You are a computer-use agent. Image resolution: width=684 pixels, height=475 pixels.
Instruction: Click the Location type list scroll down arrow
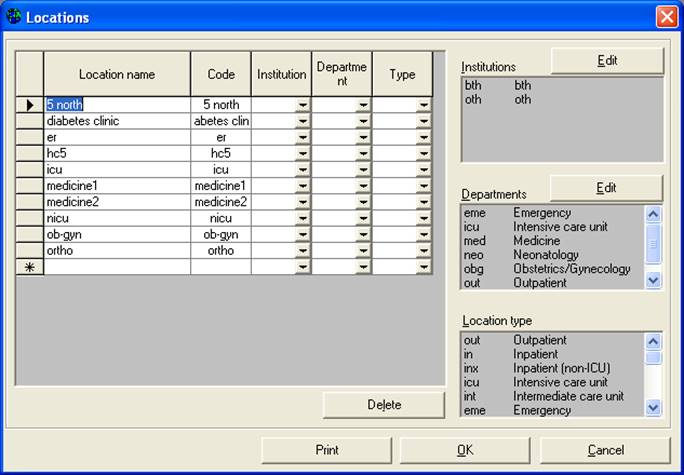click(653, 407)
